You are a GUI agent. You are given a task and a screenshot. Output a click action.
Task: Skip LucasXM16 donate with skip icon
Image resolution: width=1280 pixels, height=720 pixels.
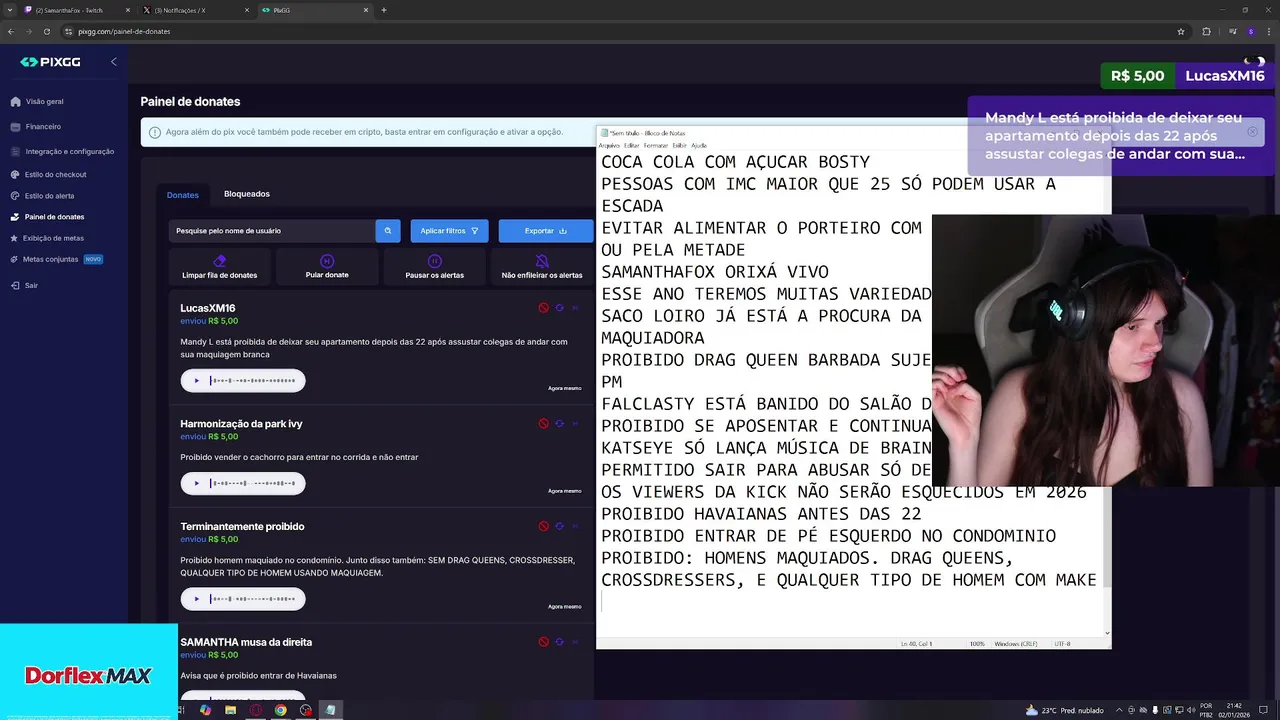[x=575, y=308]
